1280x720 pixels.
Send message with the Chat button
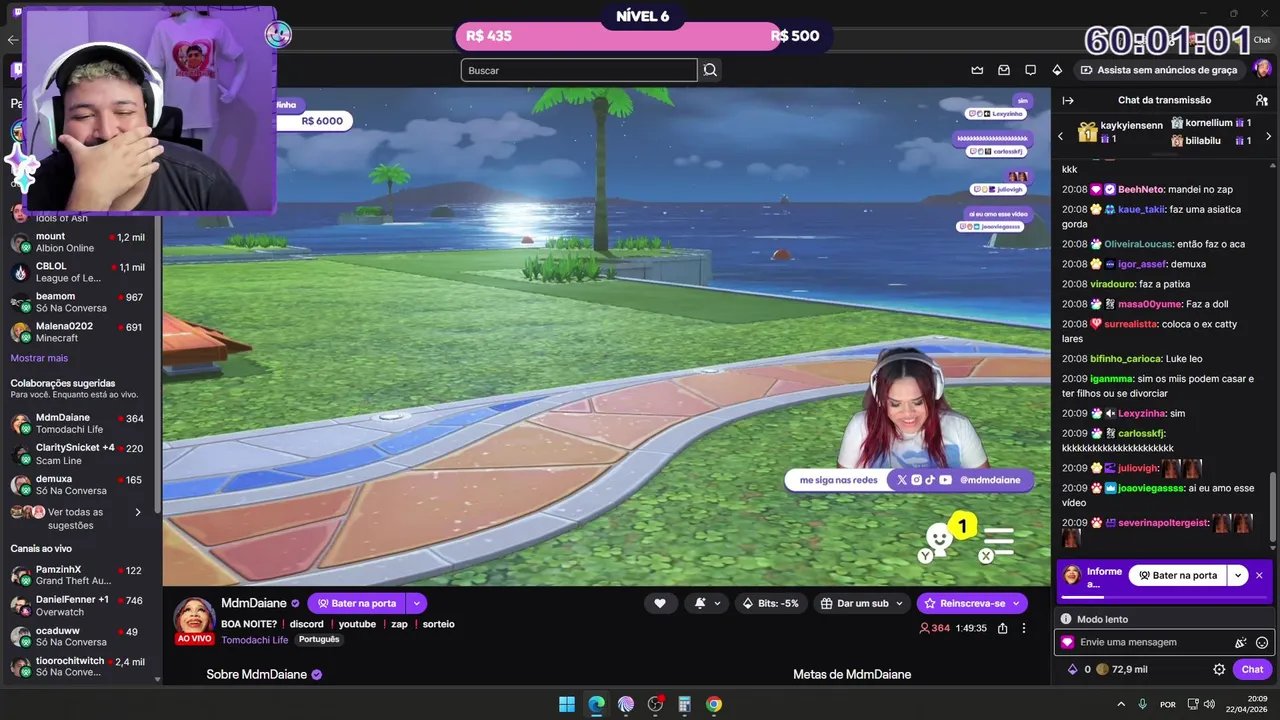[x=1252, y=669]
